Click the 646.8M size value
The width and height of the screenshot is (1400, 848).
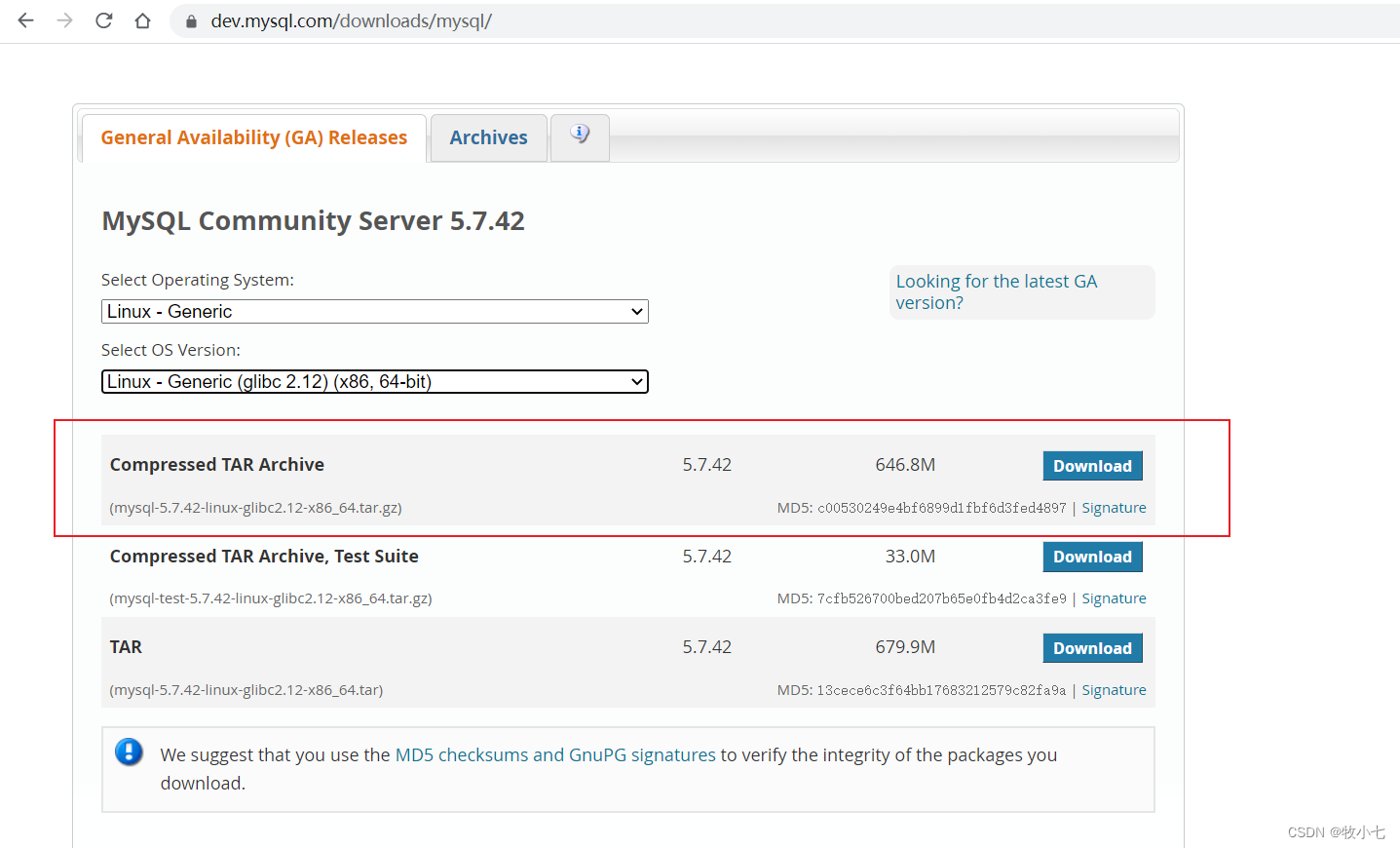pyautogui.click(x=905, y=465)
